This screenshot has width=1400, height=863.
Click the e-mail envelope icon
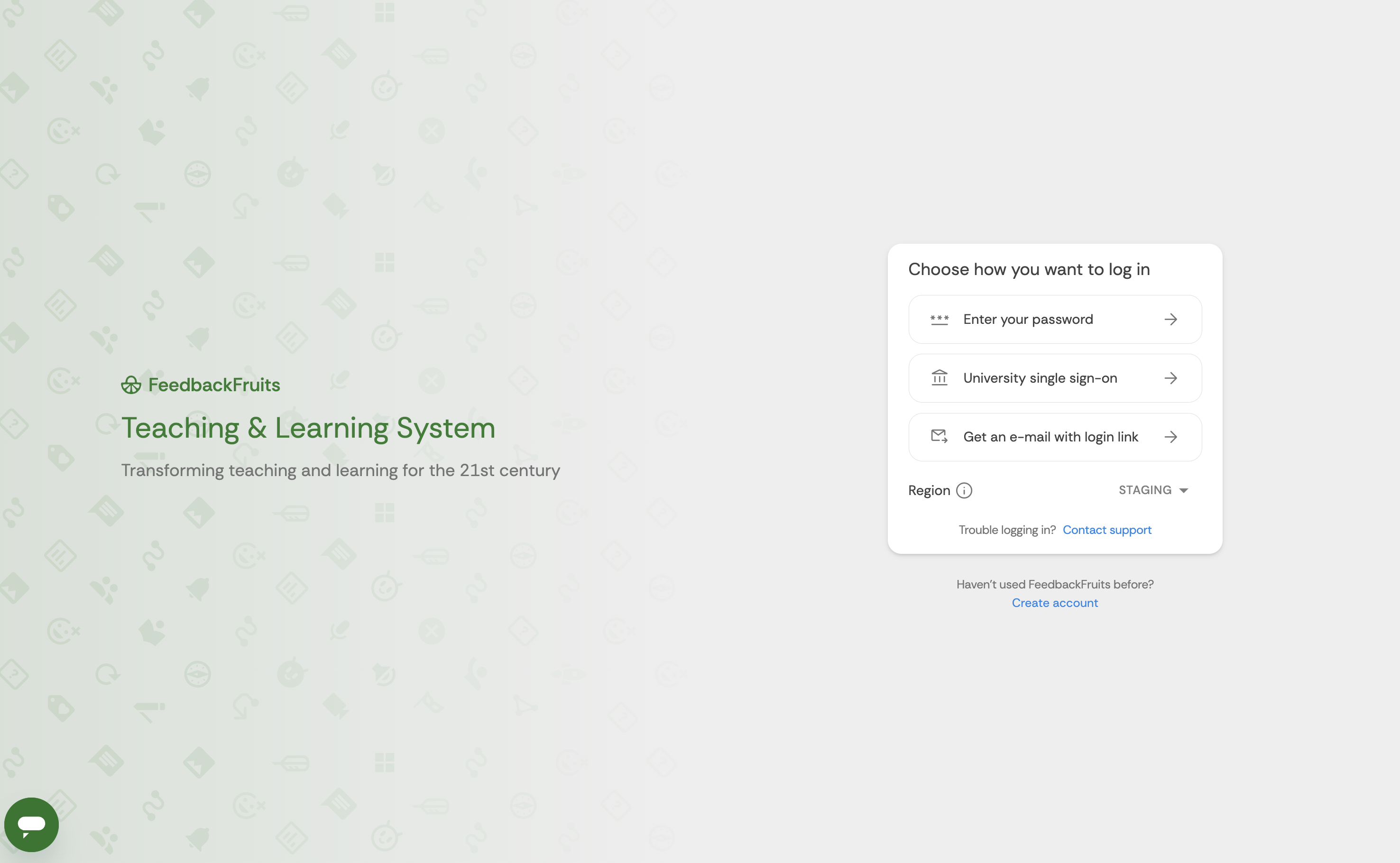(939, 437)
